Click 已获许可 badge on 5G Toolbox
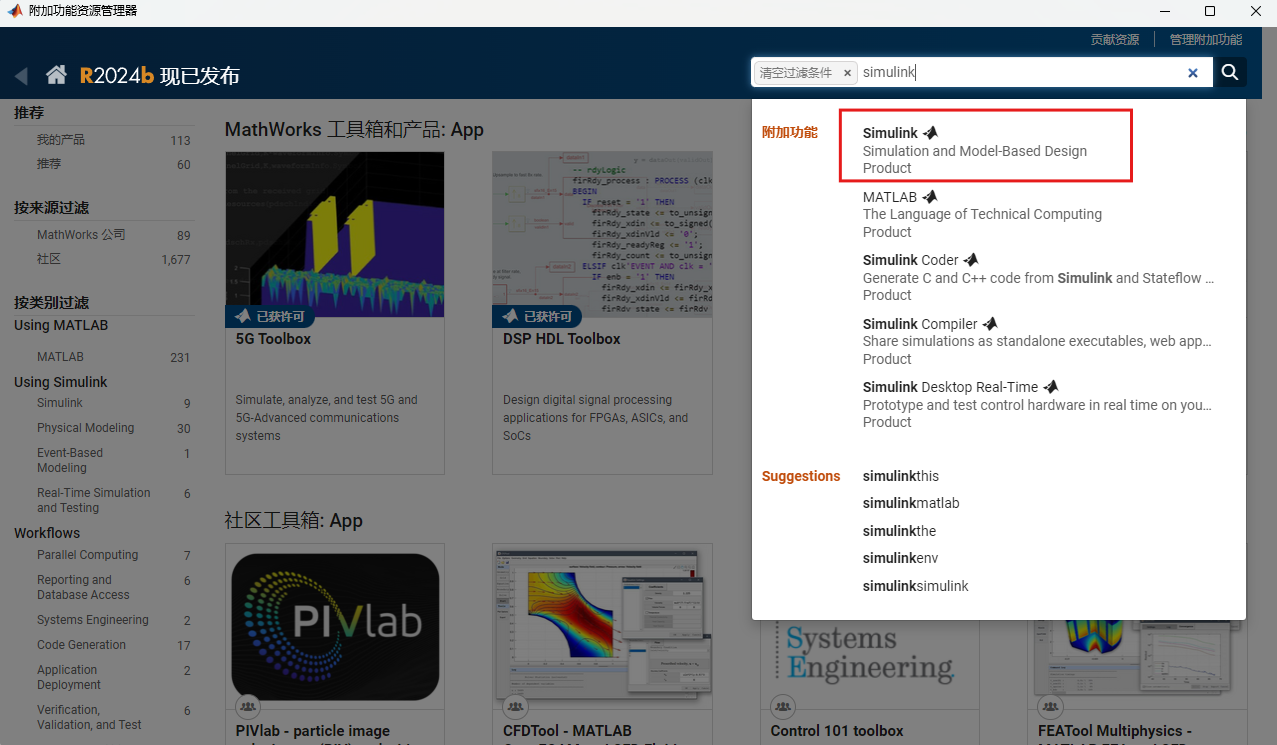Image resolution: width=1277 pixels, height=745 pixels. [271, 317]
